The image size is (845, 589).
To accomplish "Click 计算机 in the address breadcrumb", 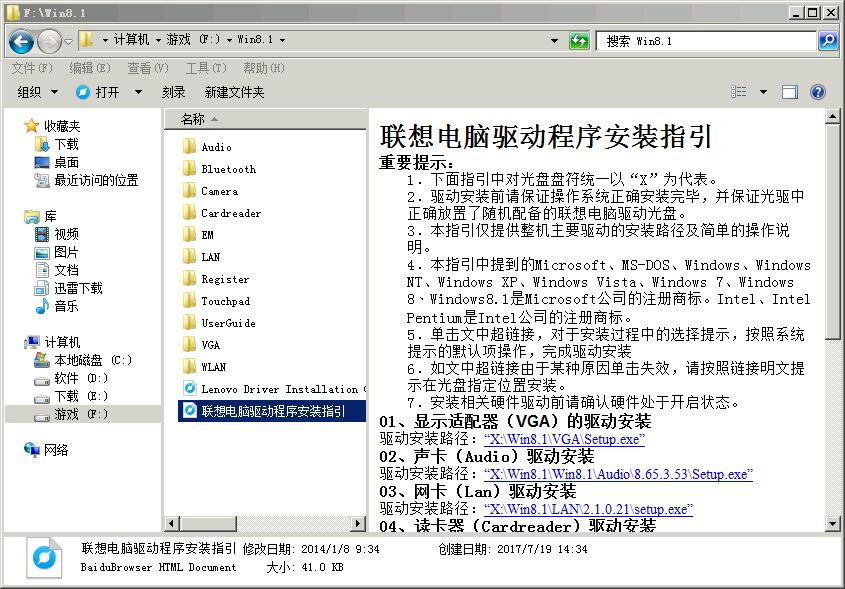I will pyautogui.click(x=131, y=39).
